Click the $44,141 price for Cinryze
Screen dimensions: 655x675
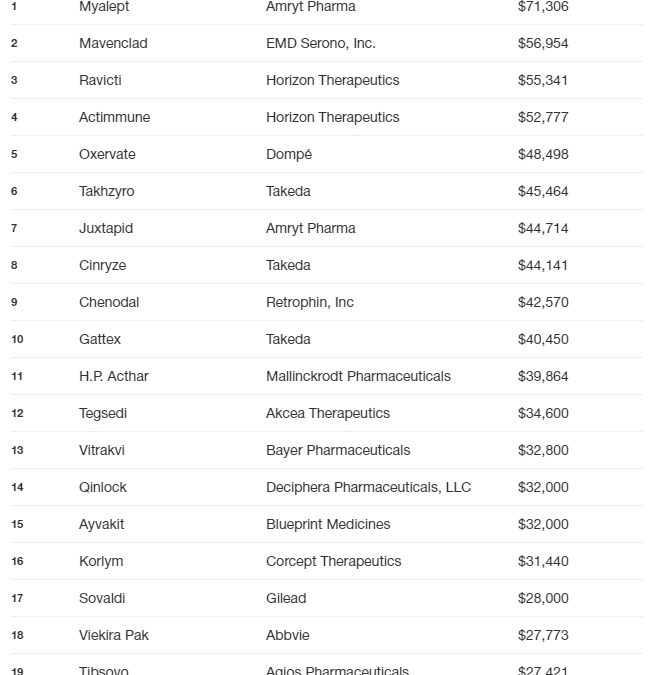coord(543,265)
